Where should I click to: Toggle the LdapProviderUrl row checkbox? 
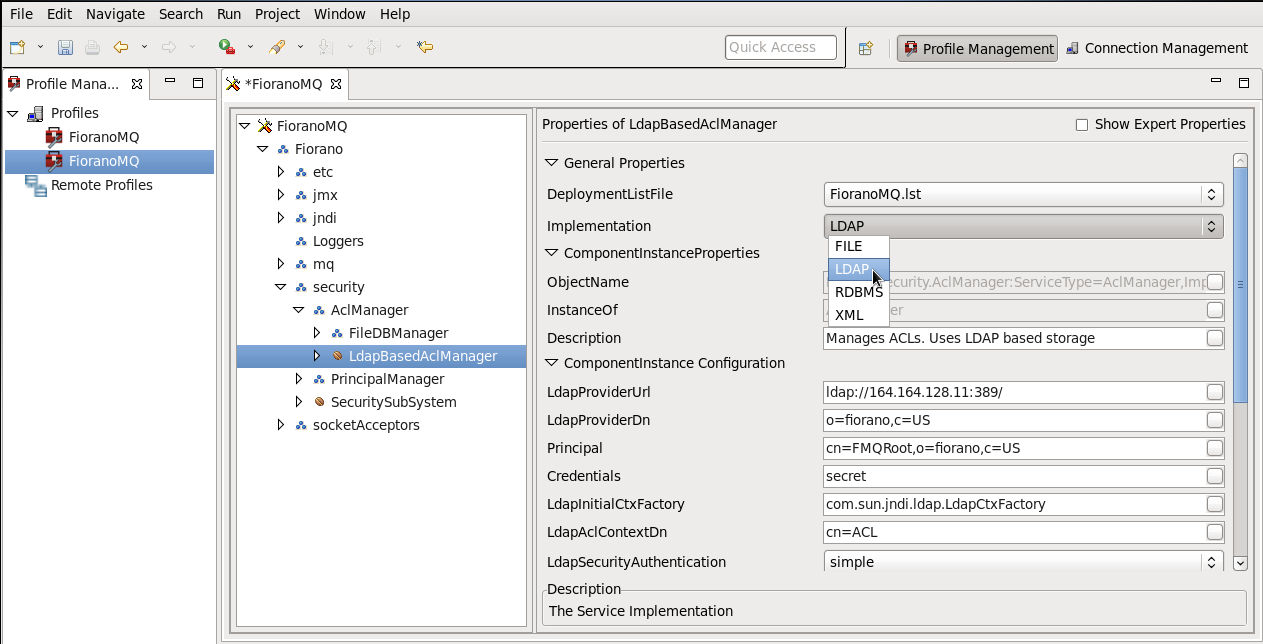(1215, 392)
